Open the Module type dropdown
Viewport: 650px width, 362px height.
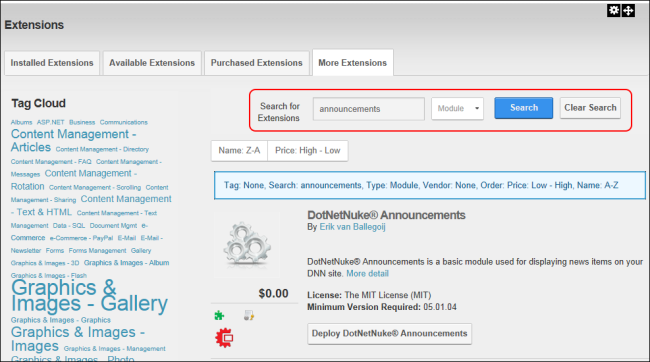(x=457, y=109)
